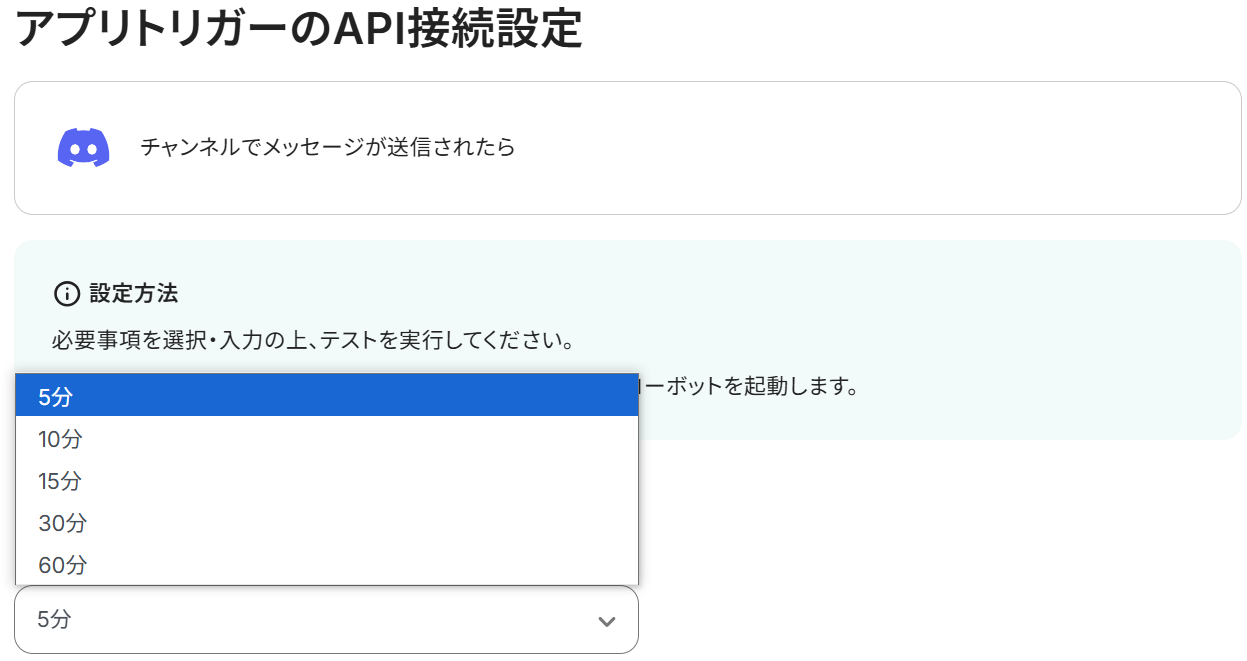
Task: Click the info icon beside 設定方法
Action: (66, 294)
